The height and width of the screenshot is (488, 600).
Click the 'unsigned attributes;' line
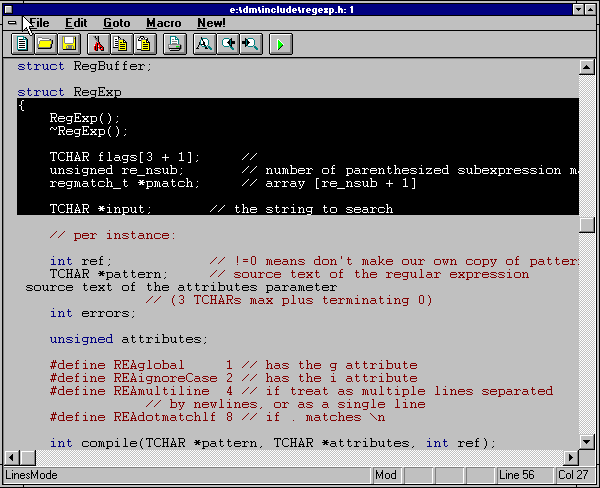129,339
